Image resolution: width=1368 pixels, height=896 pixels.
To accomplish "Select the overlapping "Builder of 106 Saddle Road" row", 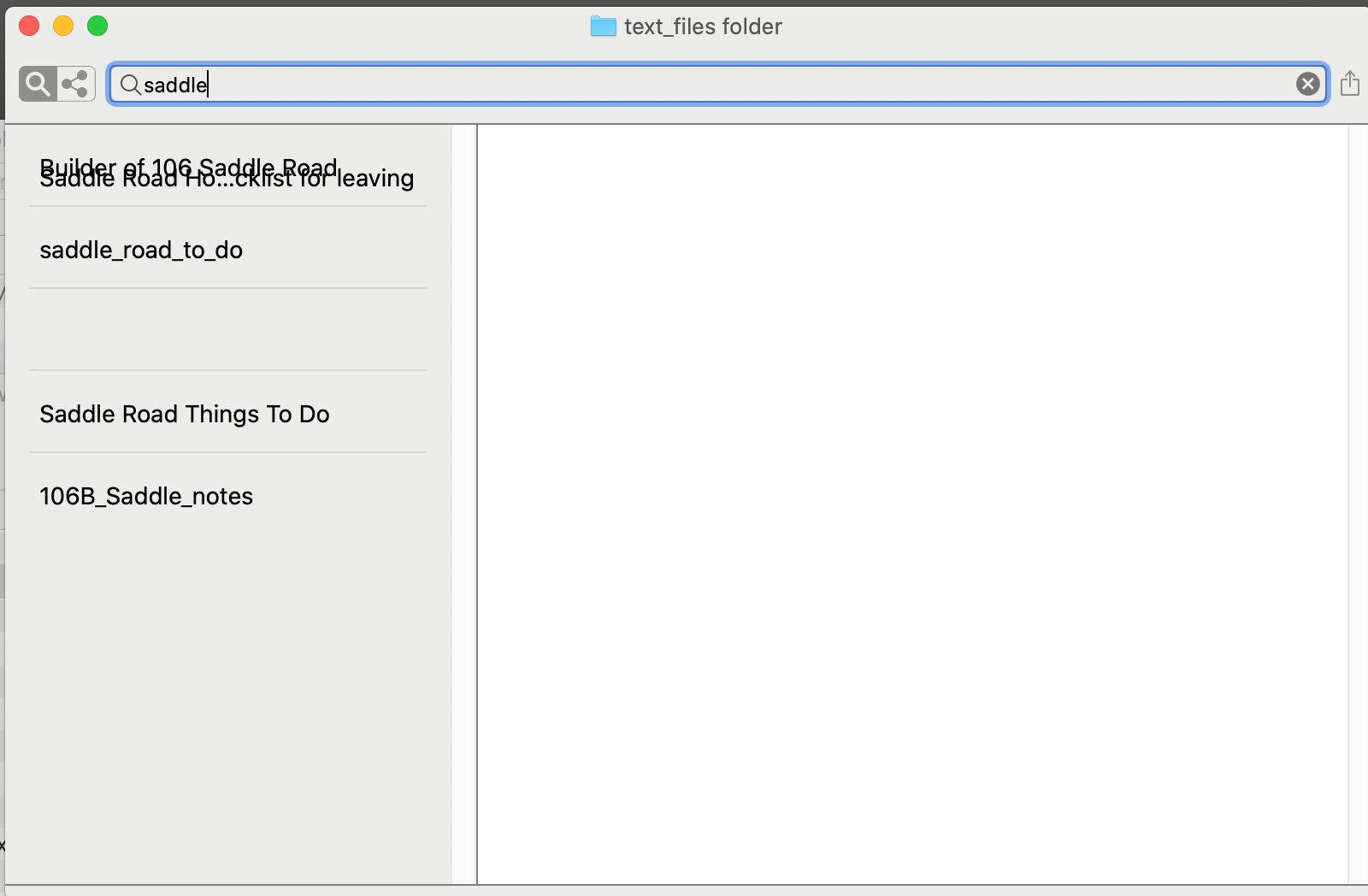I will coord(227,172).
